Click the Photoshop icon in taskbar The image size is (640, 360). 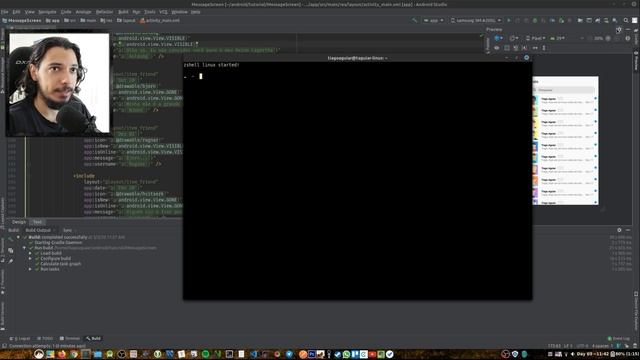(x=312, y=354)
